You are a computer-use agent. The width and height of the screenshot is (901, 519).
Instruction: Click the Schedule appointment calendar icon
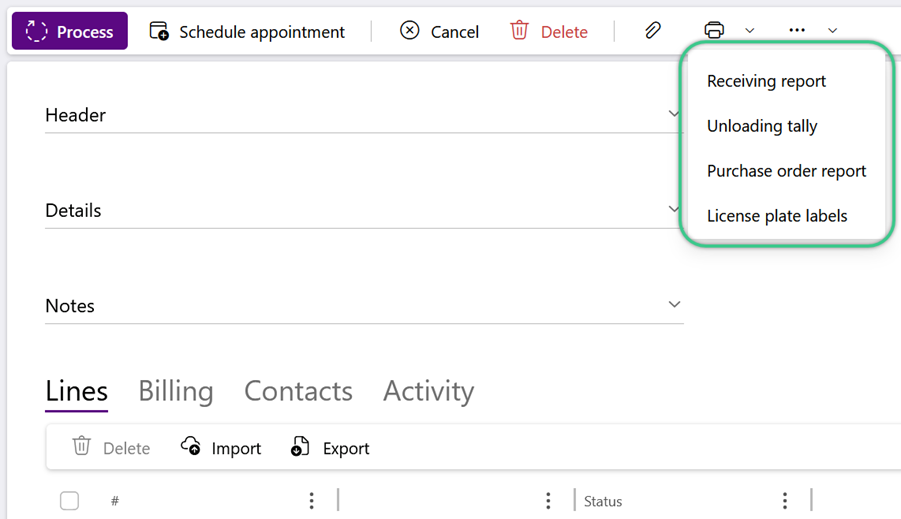coord(159,30)
